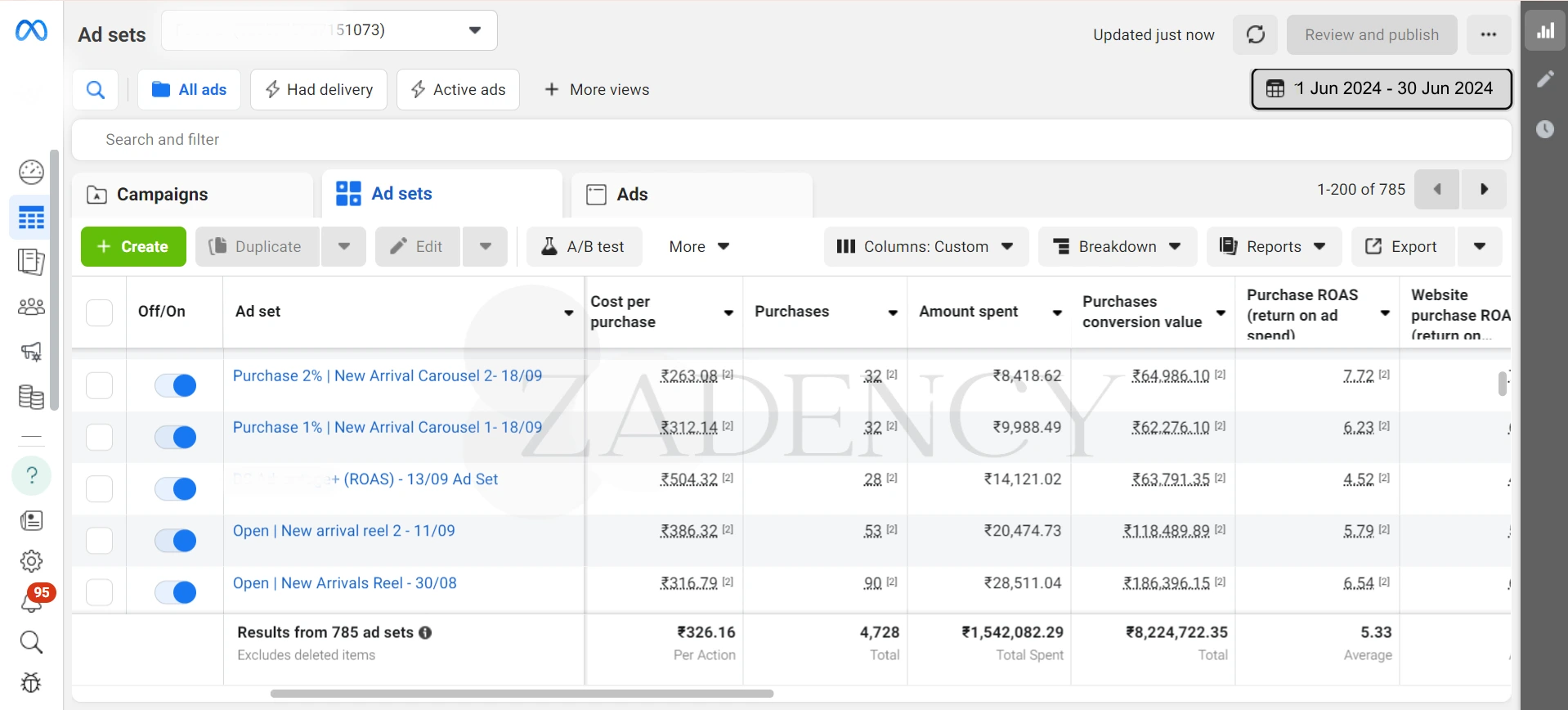Viewport: 1568px width, 710px height.
Task: Select the Ad sets tab
Action: tap(441, 194)
